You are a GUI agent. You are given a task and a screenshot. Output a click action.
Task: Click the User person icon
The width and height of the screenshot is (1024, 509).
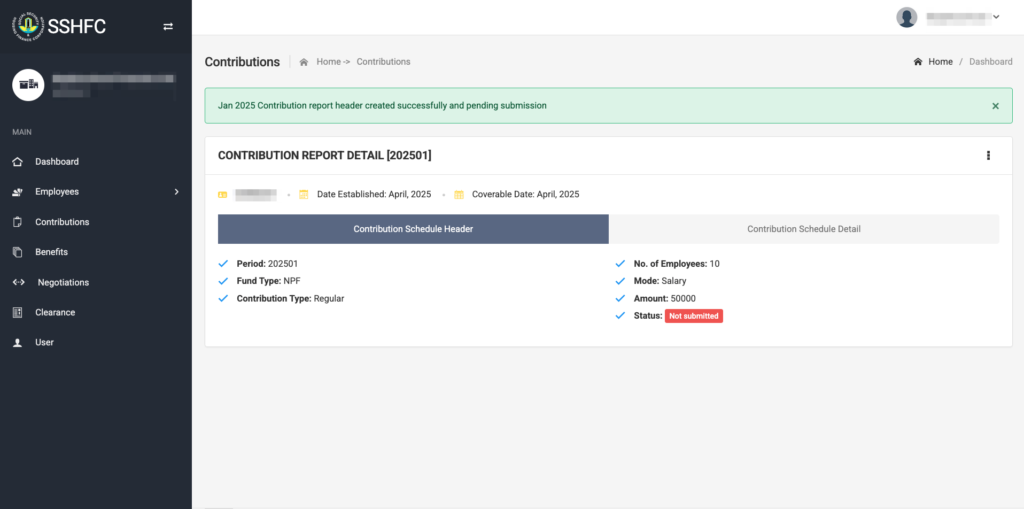click(17, 342)
